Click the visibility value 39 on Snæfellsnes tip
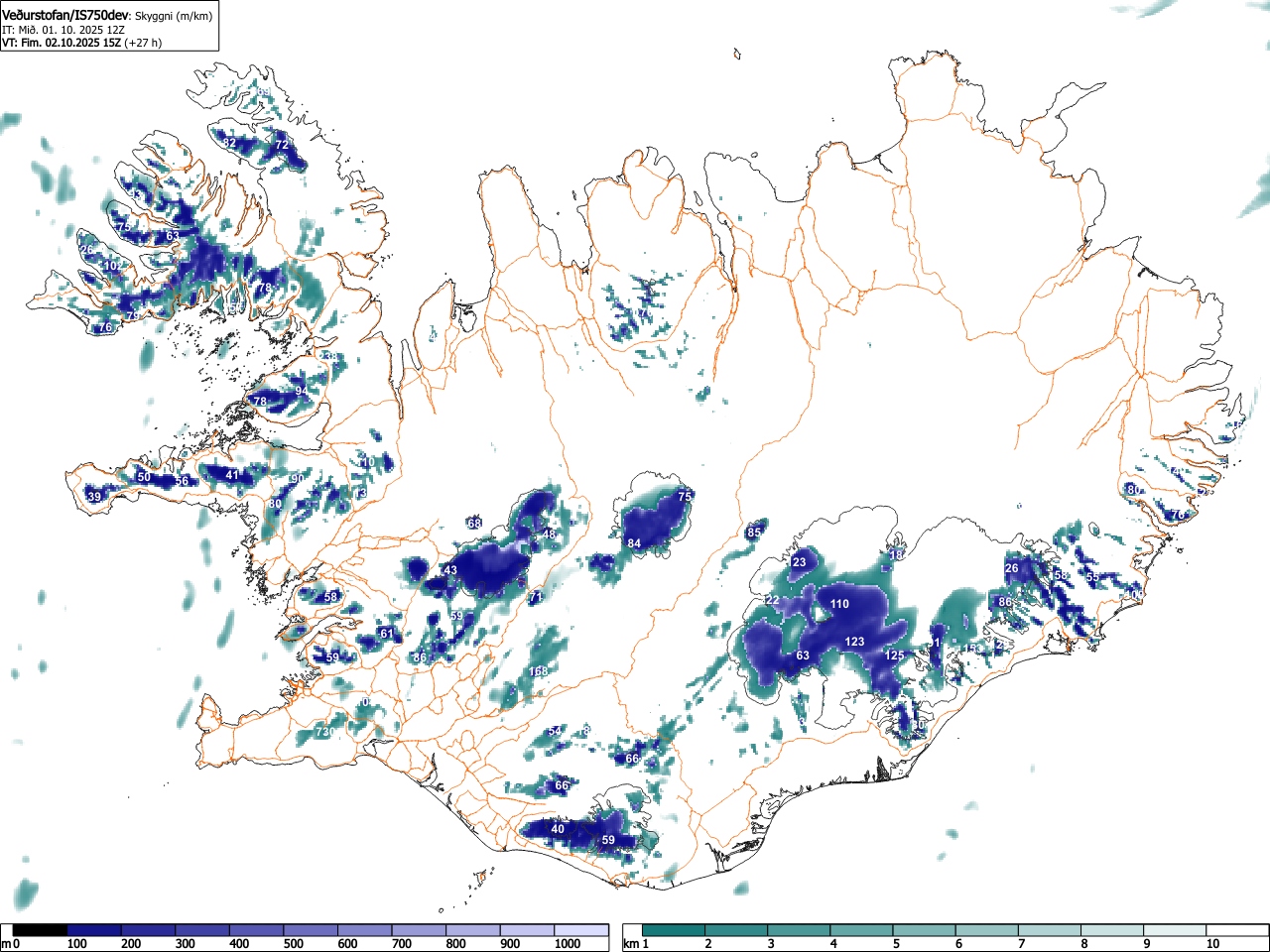 [x=94, y=497]
